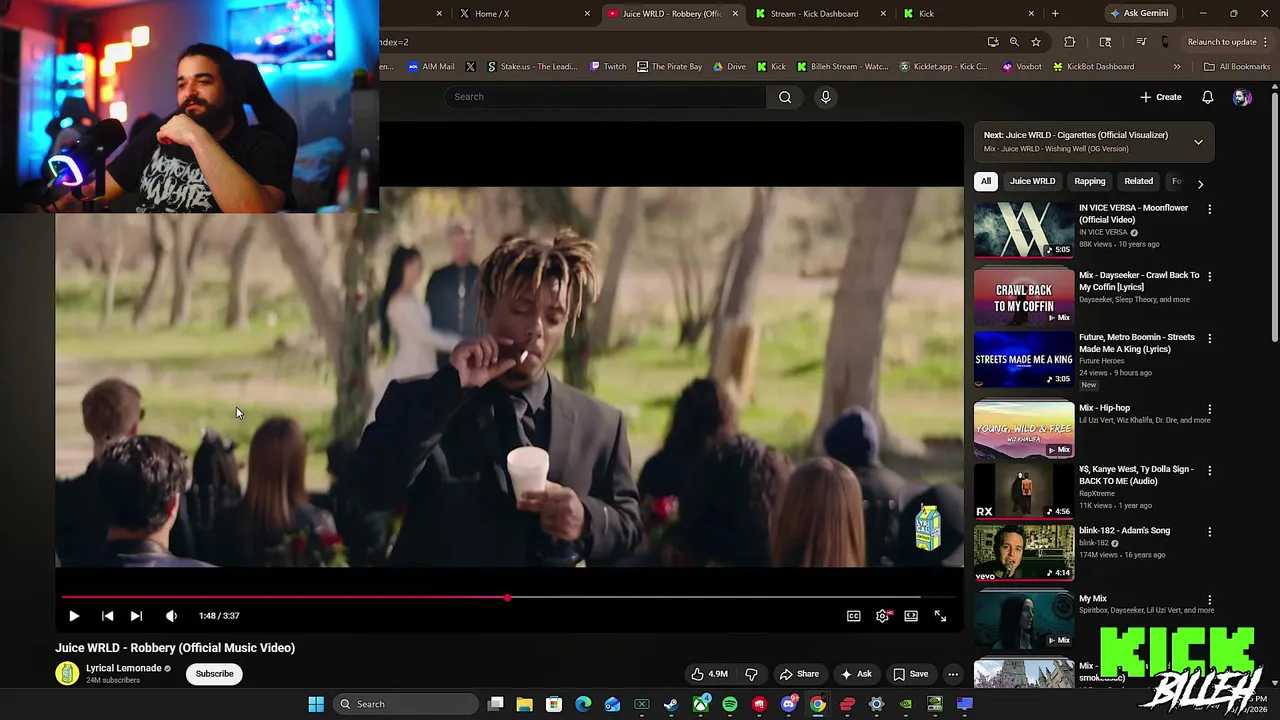Open menu for Streets Made Me A King

[1209, 339]
